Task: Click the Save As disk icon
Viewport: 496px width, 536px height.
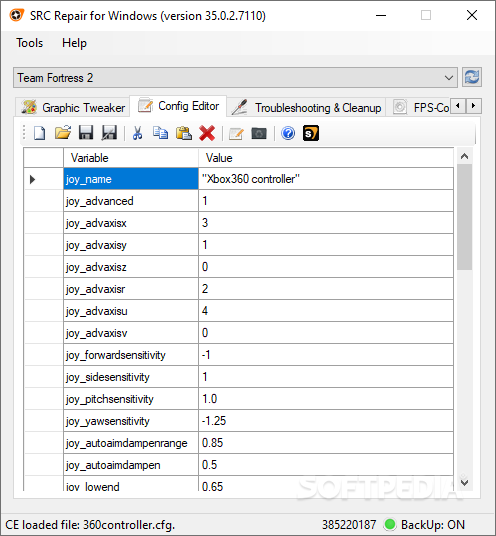Action: (x=109, y=133)
